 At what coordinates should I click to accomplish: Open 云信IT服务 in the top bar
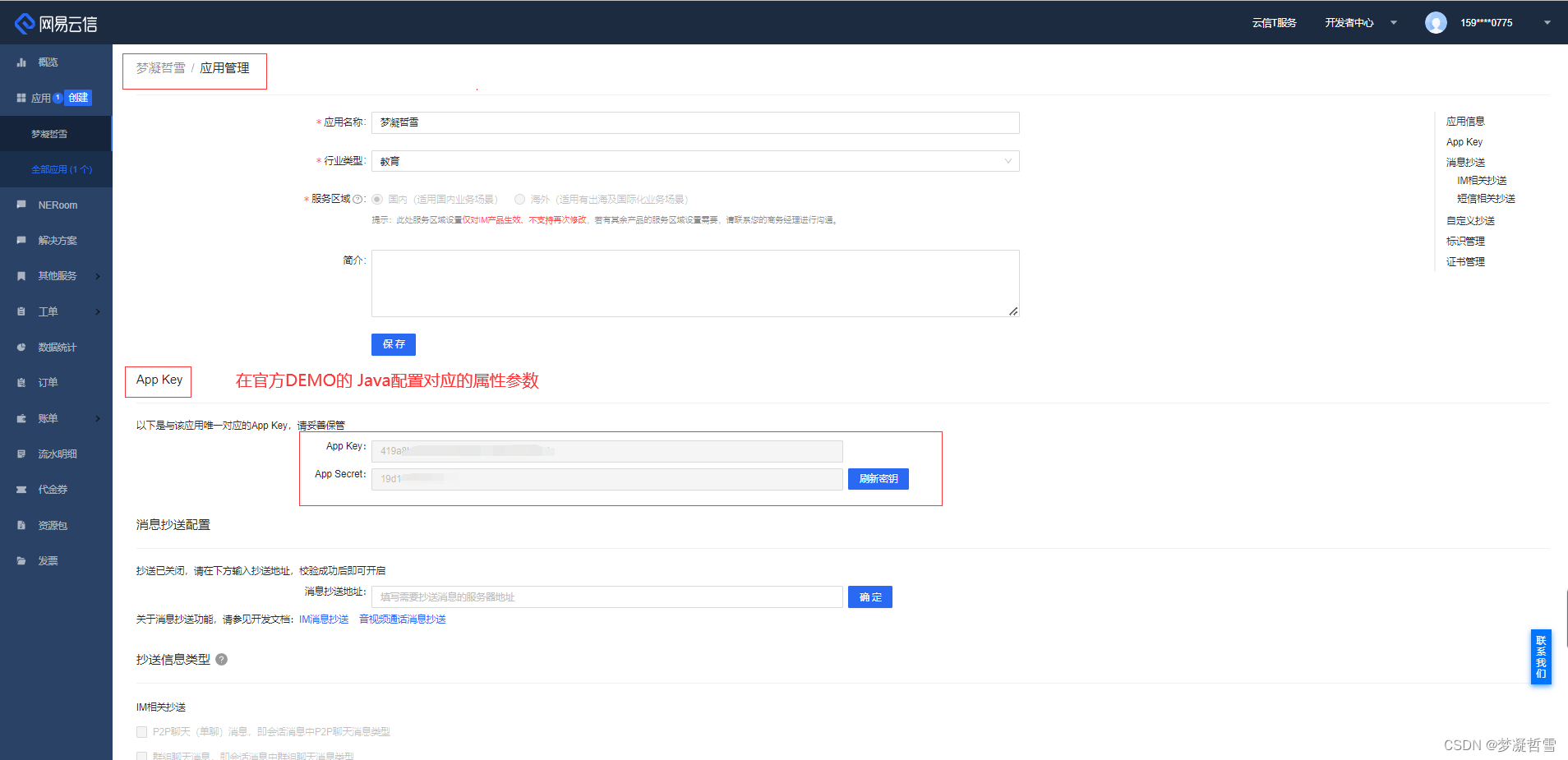click(x=1274, y=23)
